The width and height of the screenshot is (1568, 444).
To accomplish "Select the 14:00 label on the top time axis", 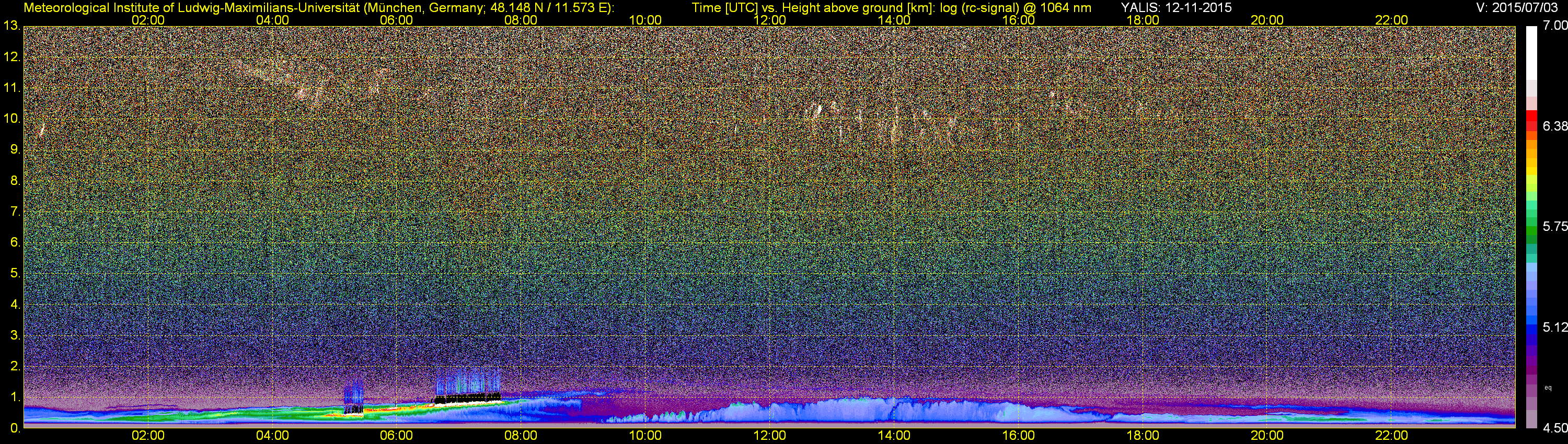I will tap(894, 20).
